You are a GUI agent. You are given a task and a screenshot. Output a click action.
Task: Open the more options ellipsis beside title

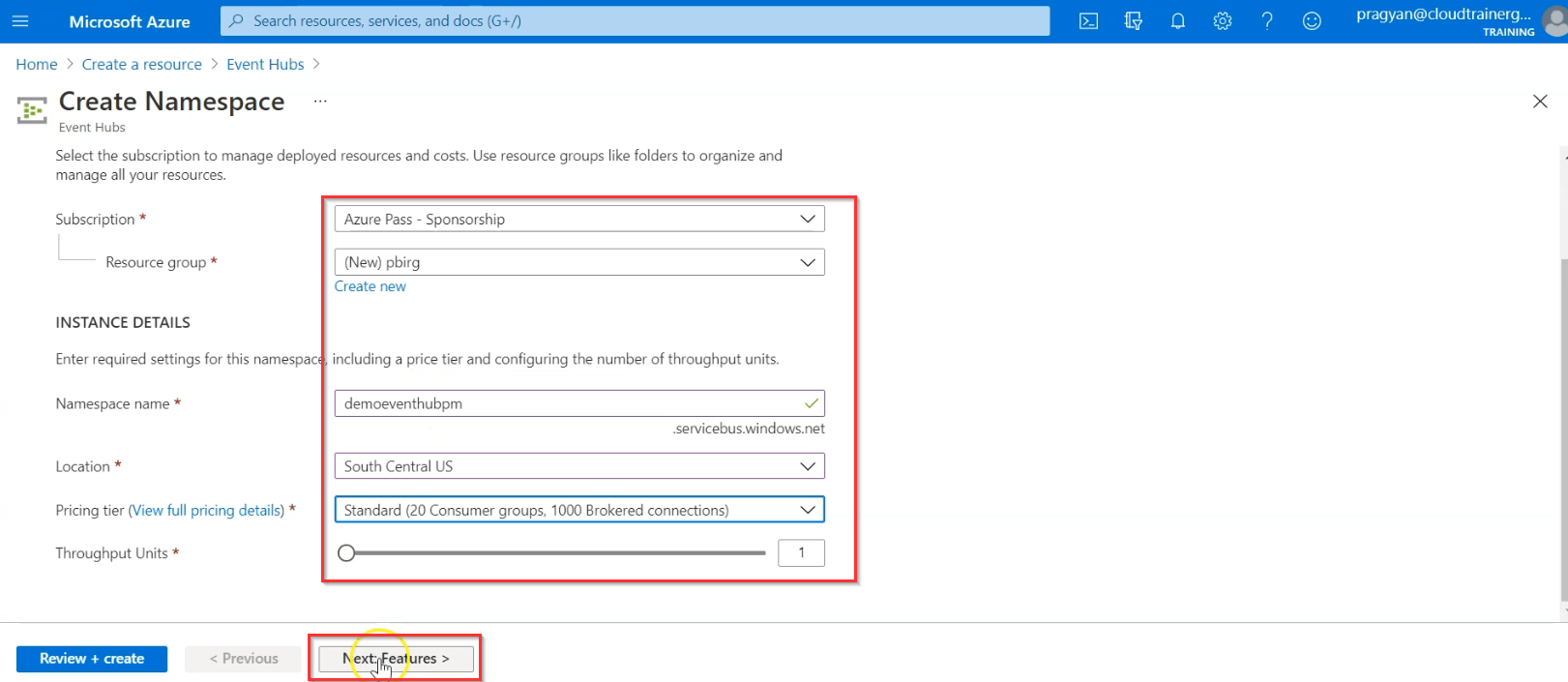tap(320, 102)
